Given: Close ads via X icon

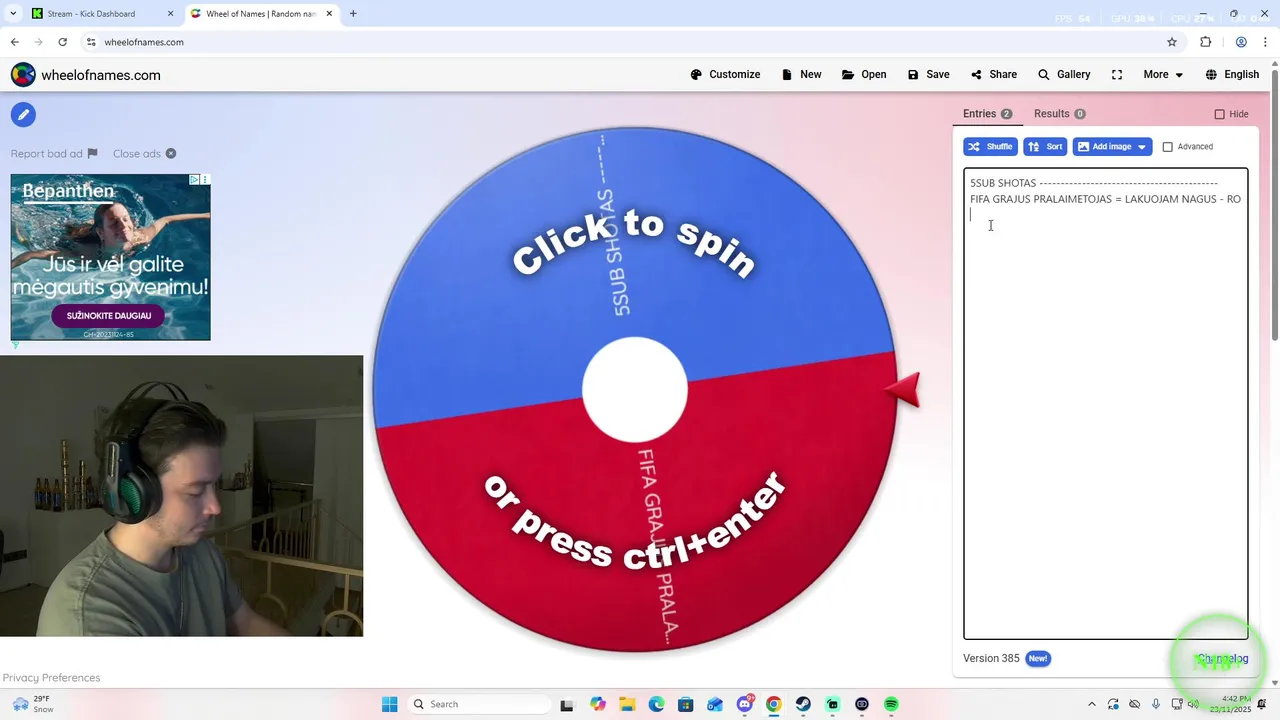Looking at the screenshot, I should coord(171,154).
